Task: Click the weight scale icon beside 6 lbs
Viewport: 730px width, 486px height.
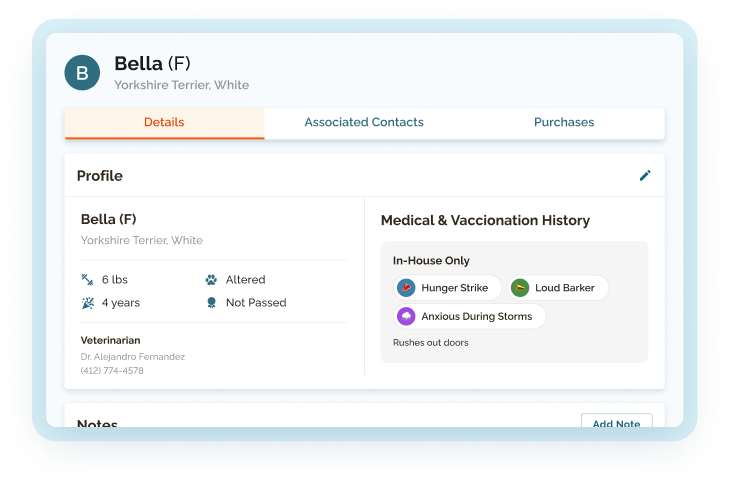Action: (x=88, y=279)
